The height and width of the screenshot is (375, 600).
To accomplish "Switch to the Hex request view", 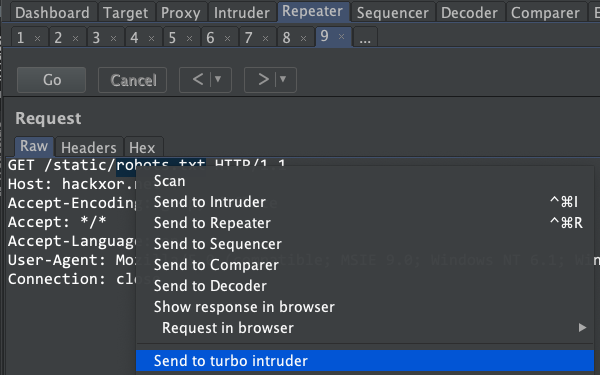I will point(142,147).
